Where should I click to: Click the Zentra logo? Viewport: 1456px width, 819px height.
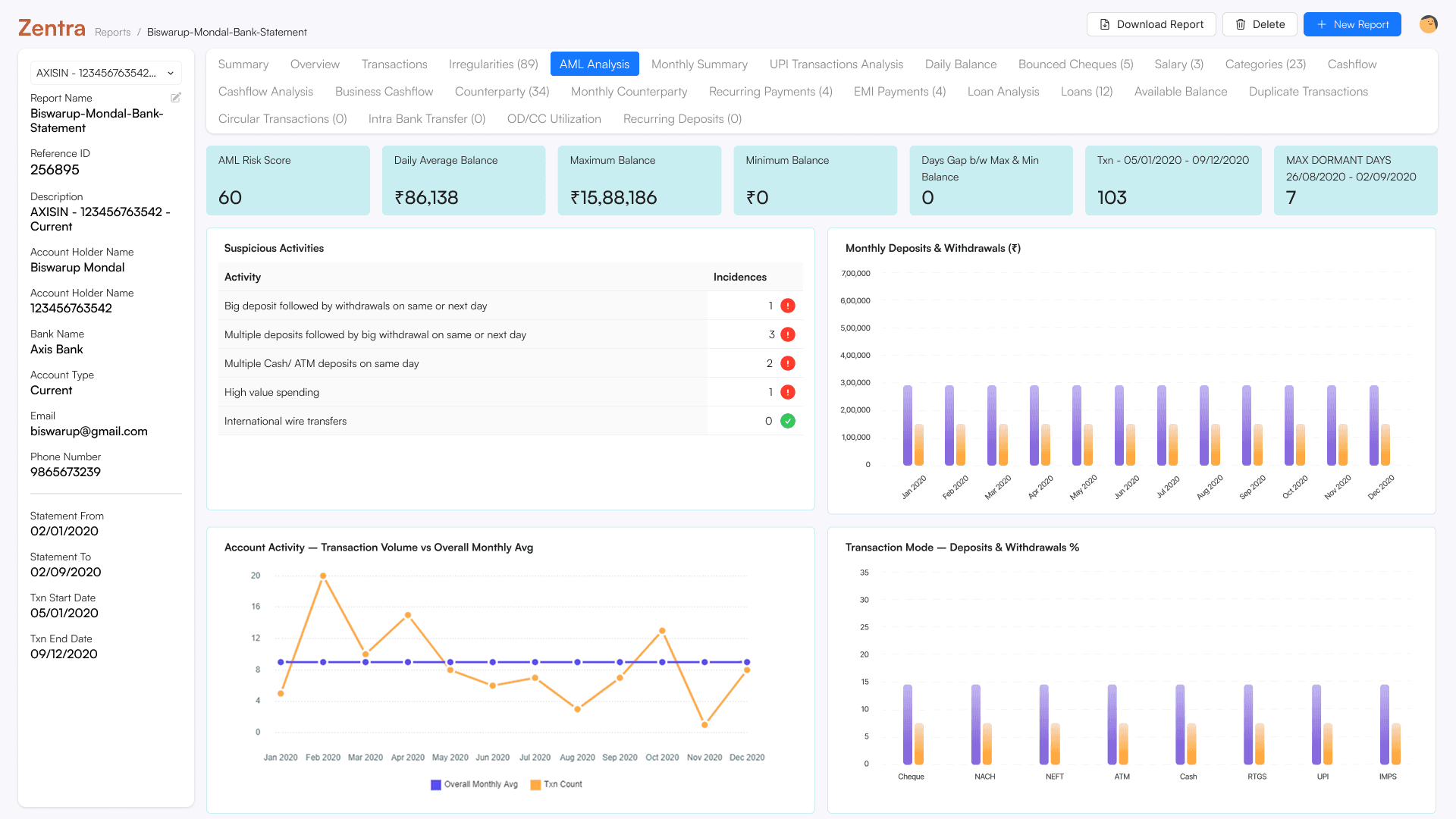click(52, 28)
